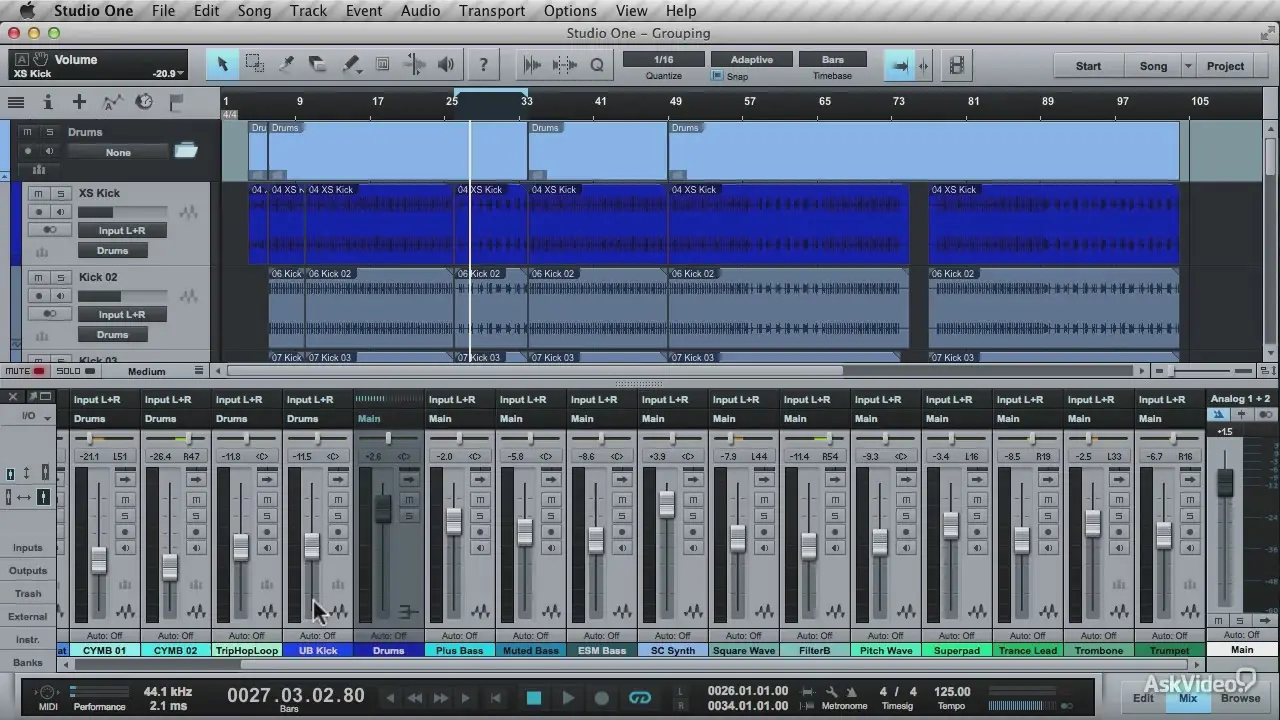Select the Arrow tool
The width and height of the screenshot is (1280, 720).
[222, 65]
